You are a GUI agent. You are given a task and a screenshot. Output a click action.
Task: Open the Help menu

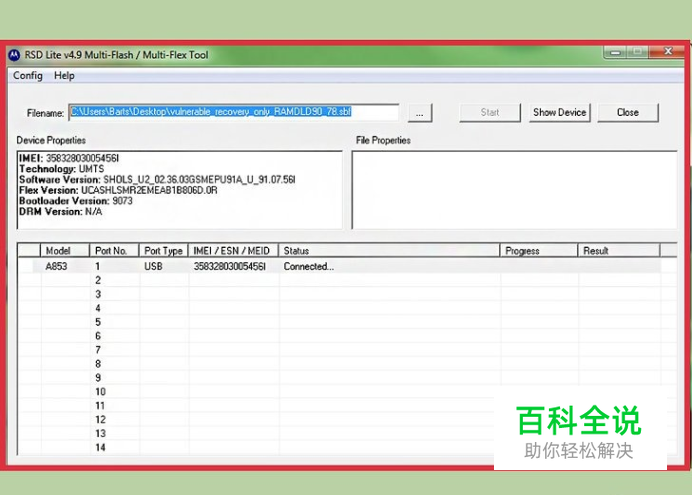64,75
